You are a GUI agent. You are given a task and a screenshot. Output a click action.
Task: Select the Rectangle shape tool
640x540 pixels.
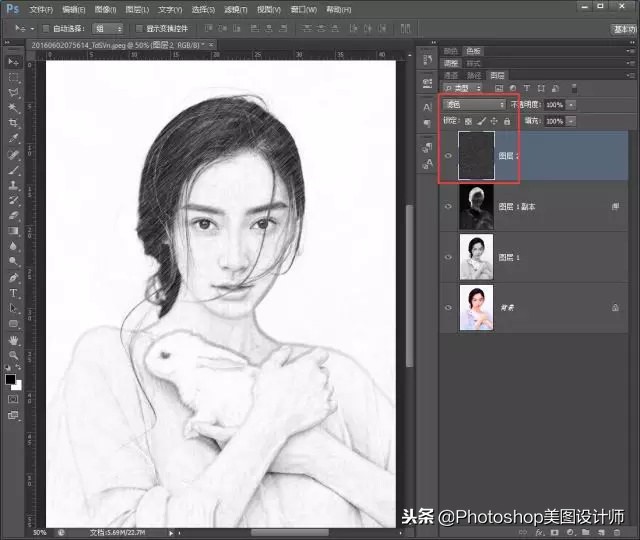[x=13, y=324]
